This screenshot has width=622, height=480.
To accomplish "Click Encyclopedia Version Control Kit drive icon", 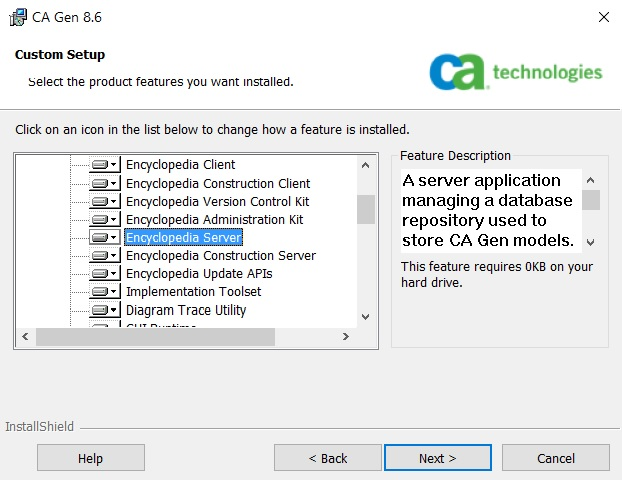I will pos(104,201).
